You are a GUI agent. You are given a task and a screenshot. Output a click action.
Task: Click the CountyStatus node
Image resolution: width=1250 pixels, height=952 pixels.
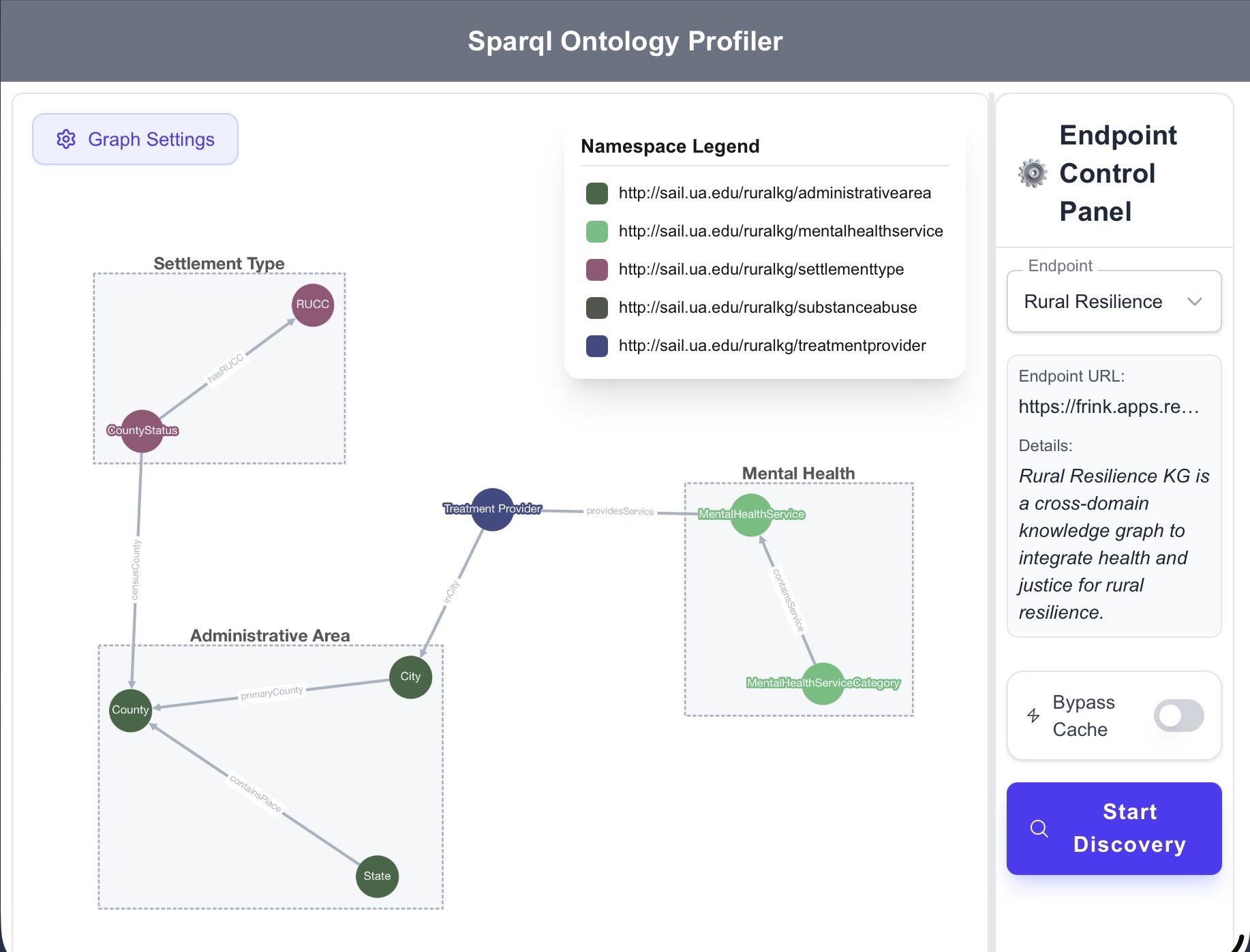click(x=142, y=430)
